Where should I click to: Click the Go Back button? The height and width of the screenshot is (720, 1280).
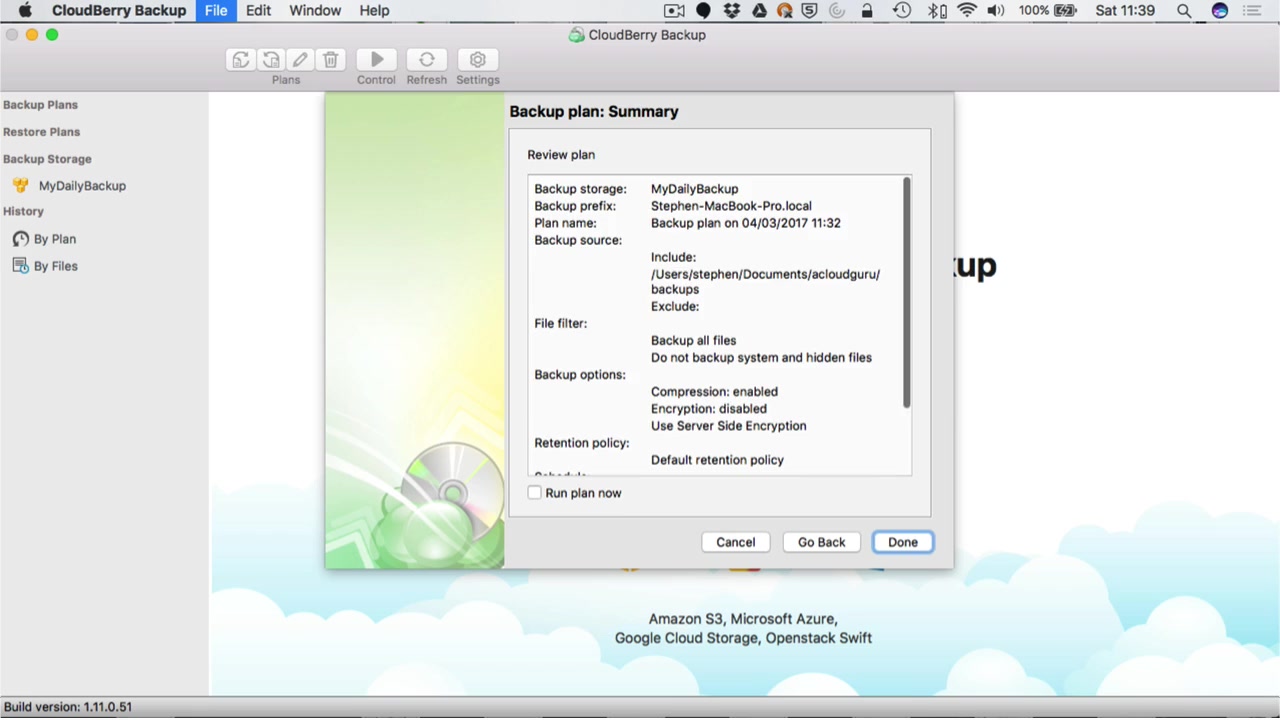pyautogui.click(x=822, y=542)
